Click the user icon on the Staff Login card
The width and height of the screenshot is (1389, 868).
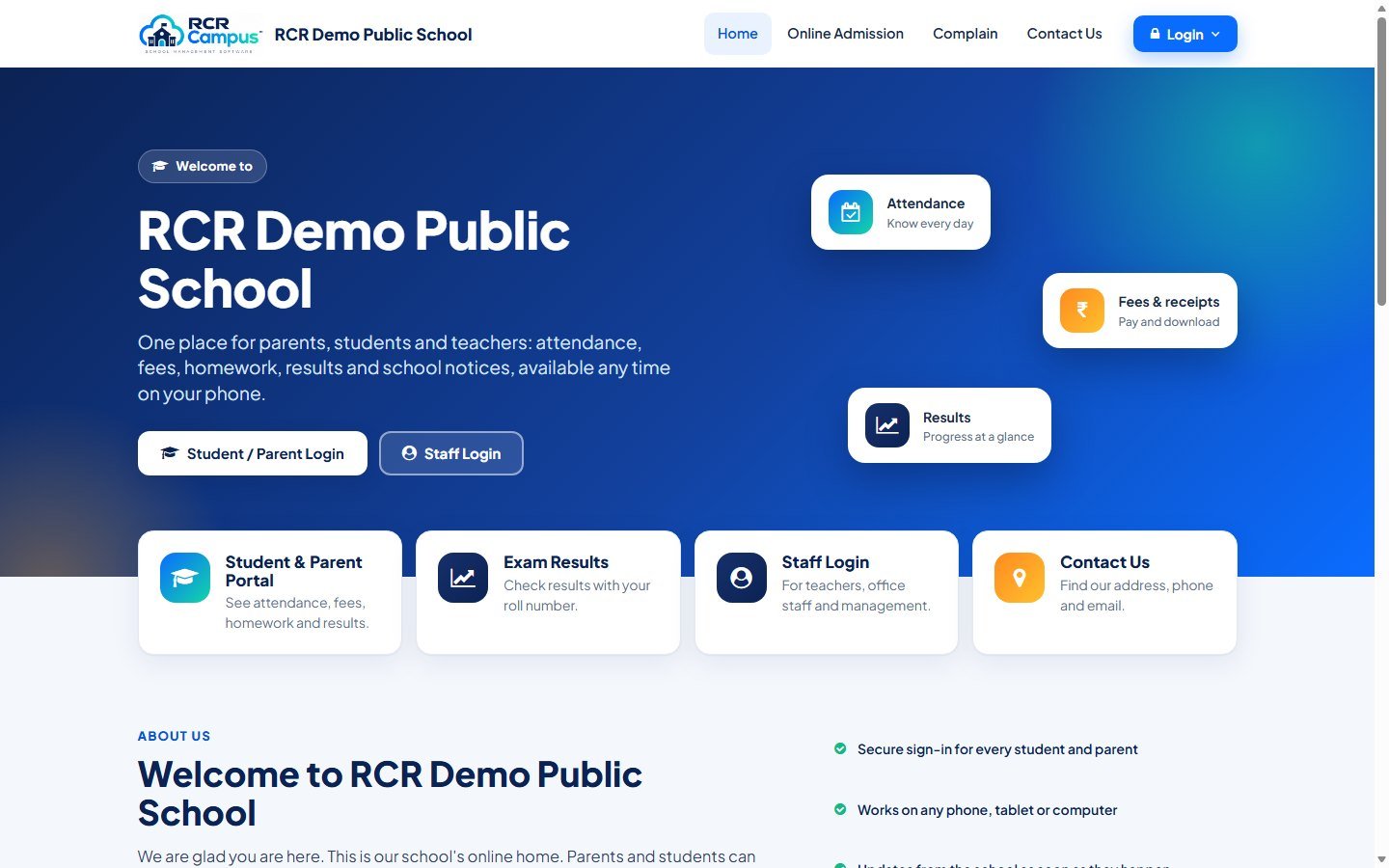click(742, 578)
